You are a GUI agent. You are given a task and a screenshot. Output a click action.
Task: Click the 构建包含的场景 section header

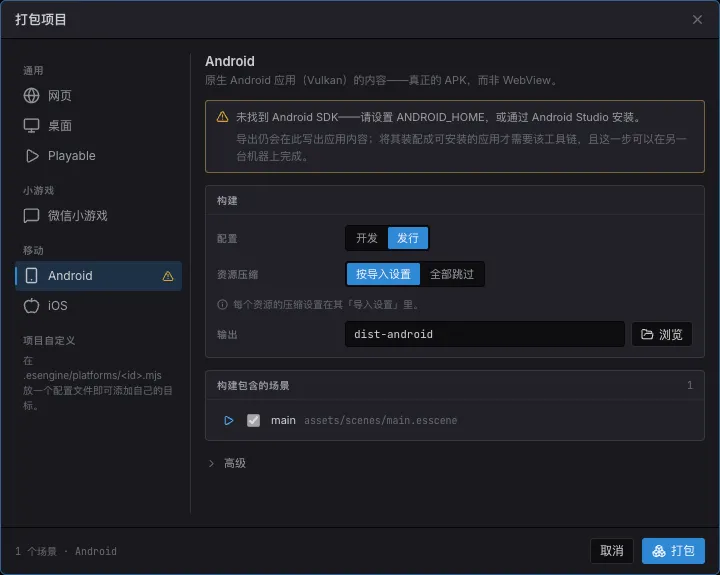253,385
